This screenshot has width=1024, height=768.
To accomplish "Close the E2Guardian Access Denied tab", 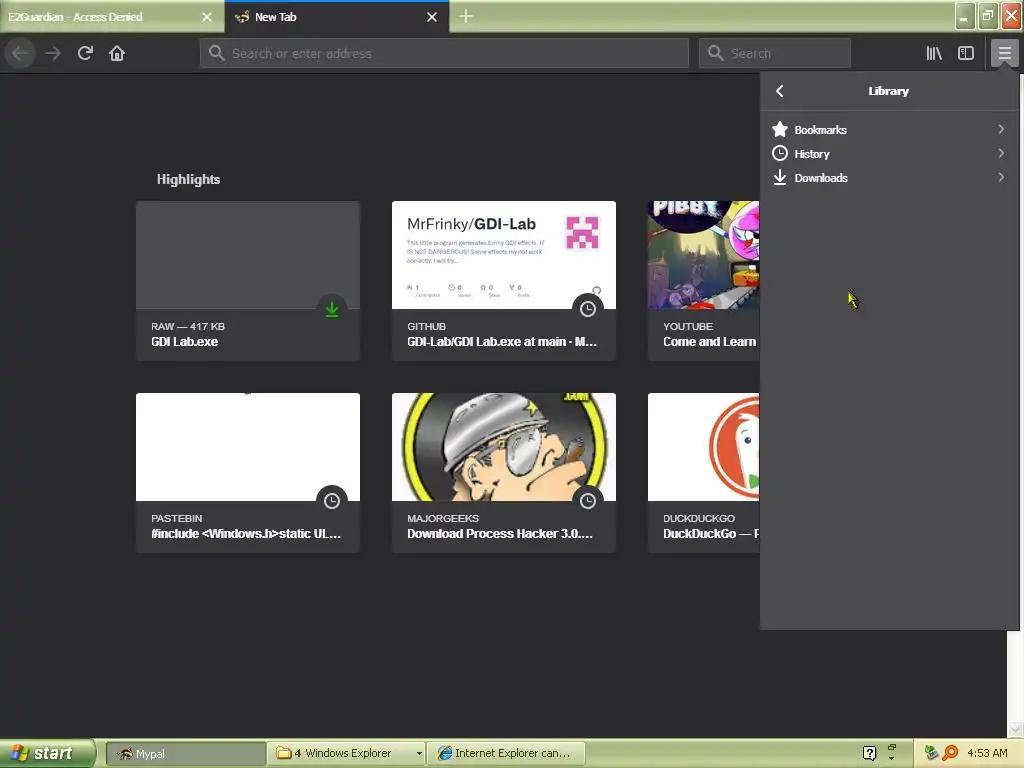I will [x=207, y=17].
